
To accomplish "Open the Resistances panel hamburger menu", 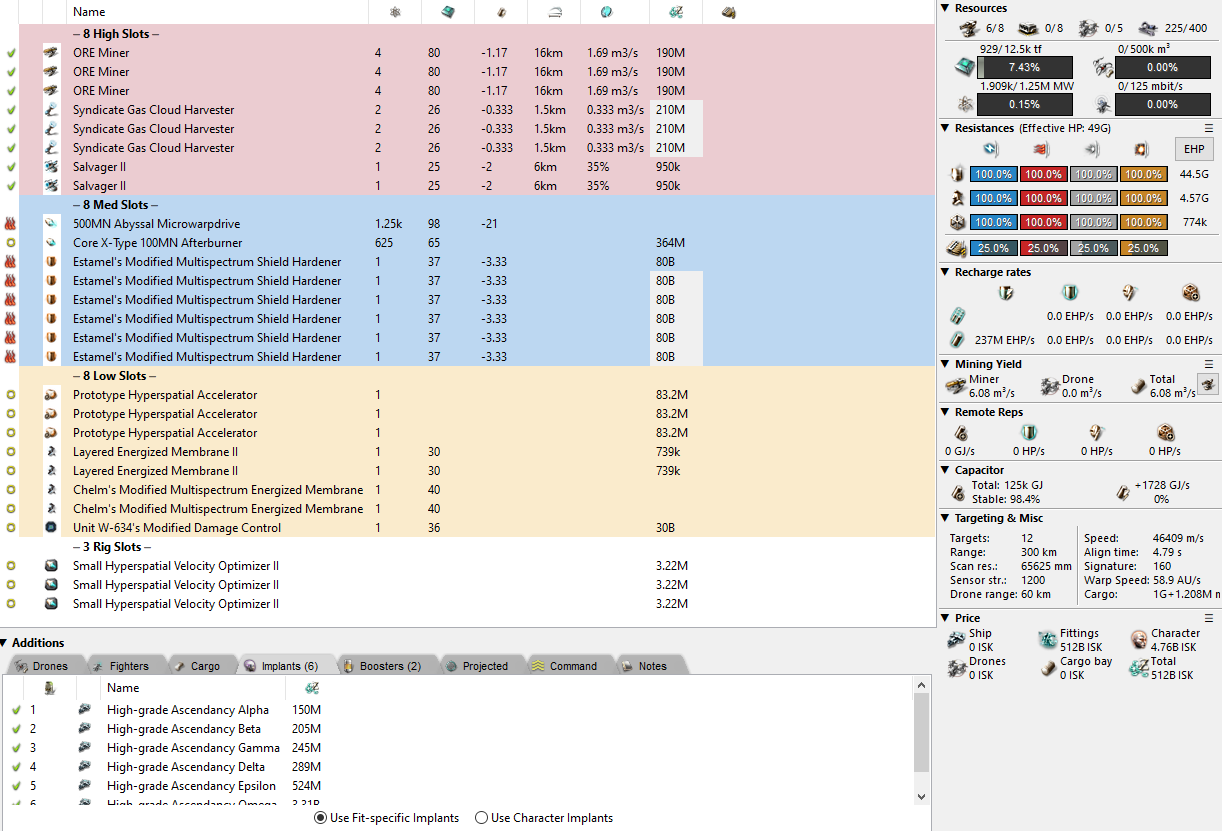I will (1208, 128).
